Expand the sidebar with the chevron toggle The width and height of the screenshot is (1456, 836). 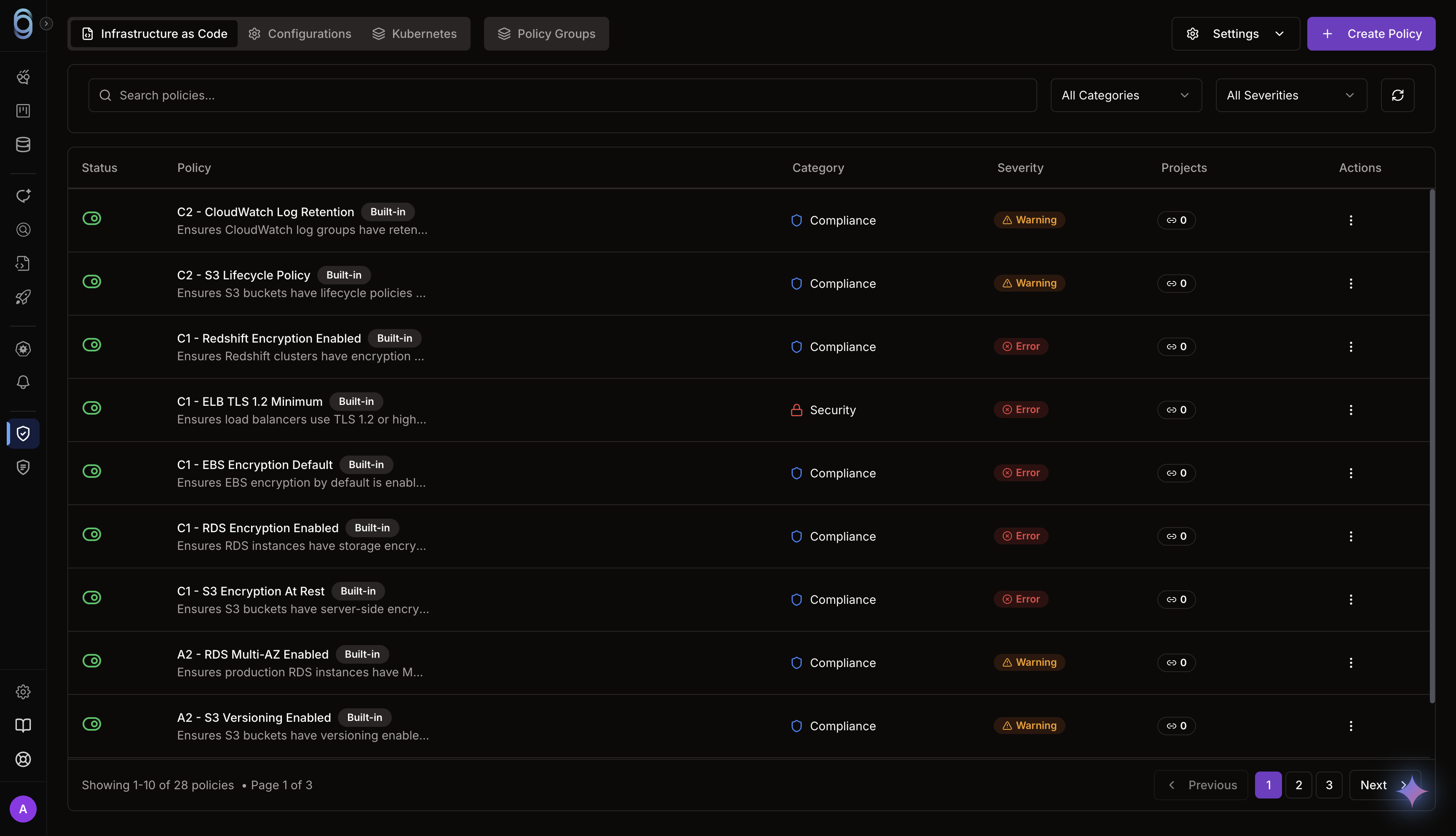(46, 24)
